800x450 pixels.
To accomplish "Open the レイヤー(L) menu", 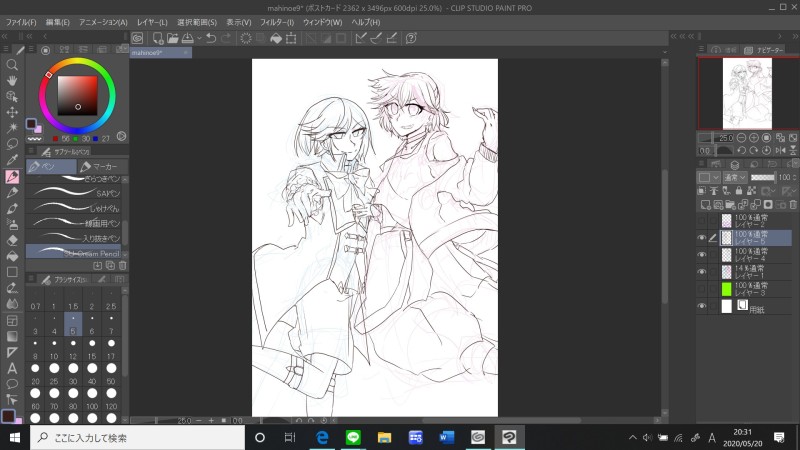I will click(x=152, y=21).
